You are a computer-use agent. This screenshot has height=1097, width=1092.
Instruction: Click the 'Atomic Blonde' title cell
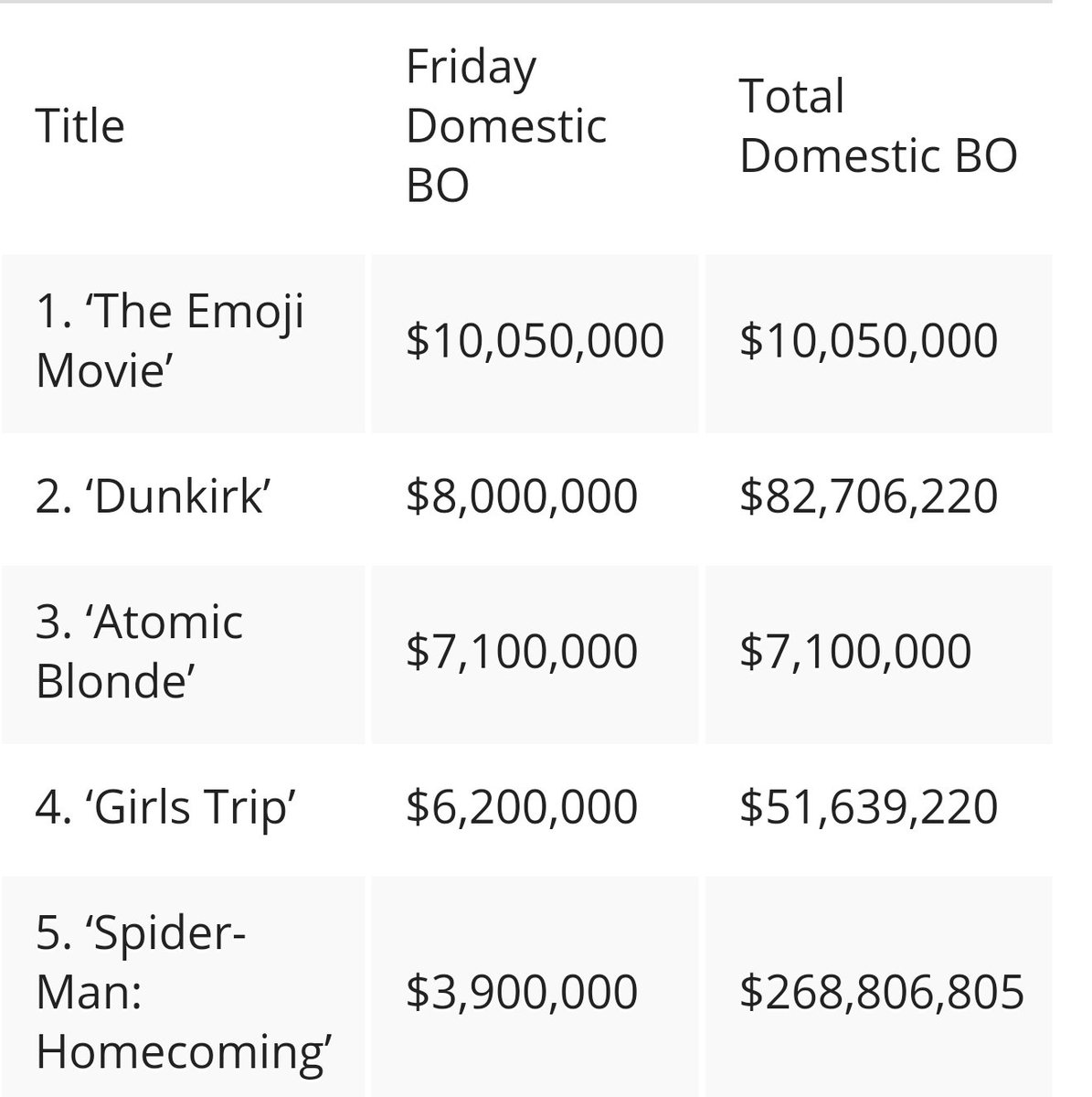tap(140, 652)
